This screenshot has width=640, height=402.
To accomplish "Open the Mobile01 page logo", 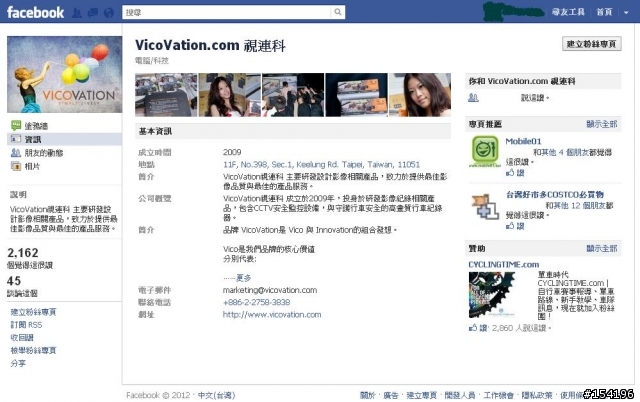I will coord(485,151).
